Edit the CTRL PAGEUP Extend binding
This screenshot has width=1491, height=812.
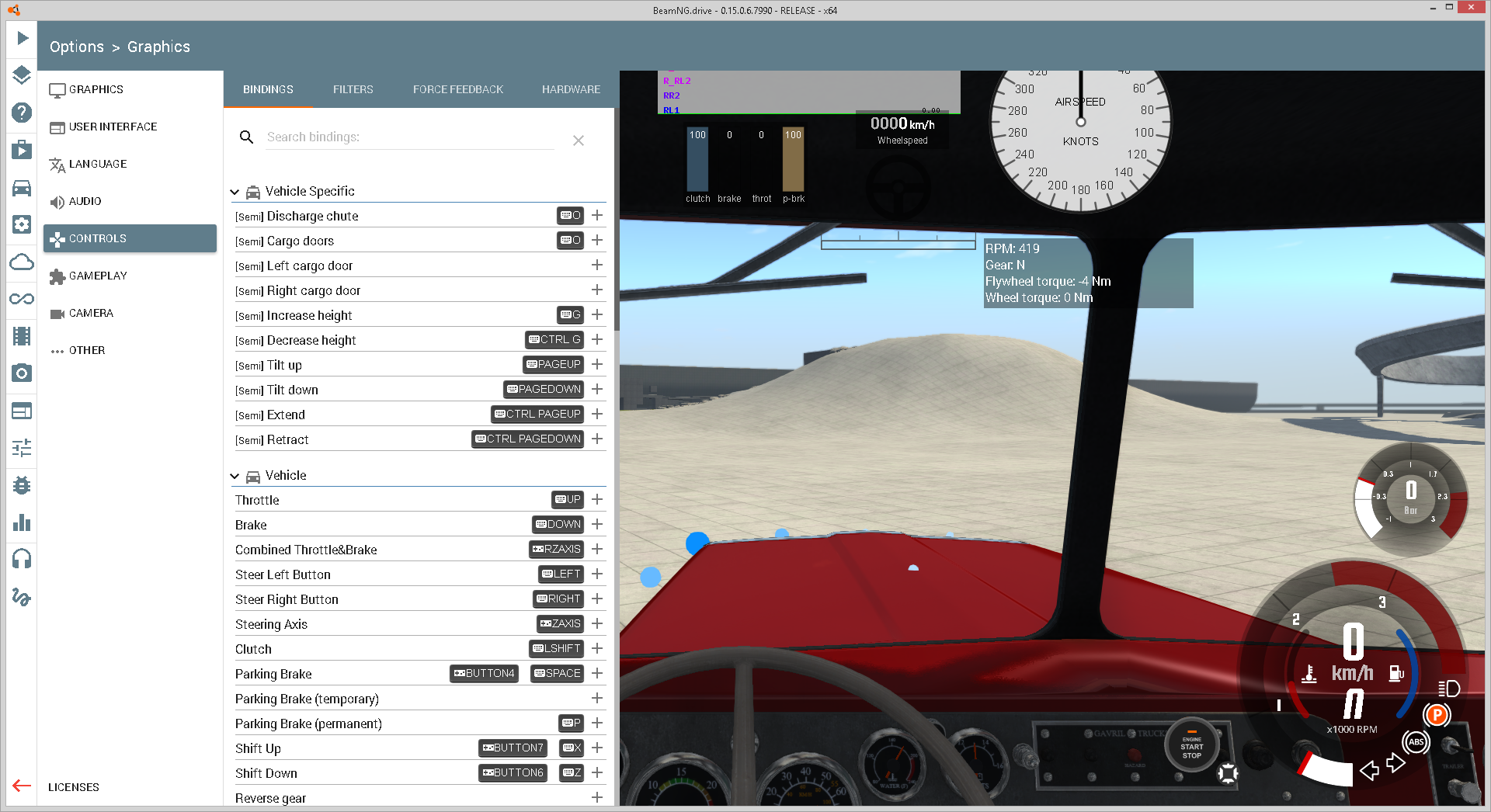(537, 414)
